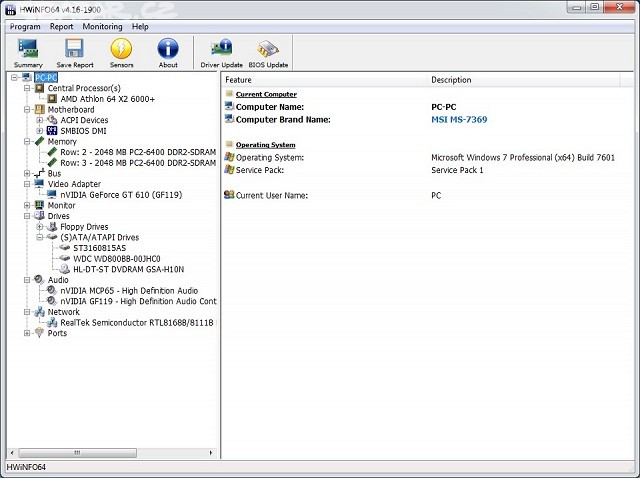The image size is (640, 478).
Task: Expand the Floppy Drives node
Action: pos(40,227)
